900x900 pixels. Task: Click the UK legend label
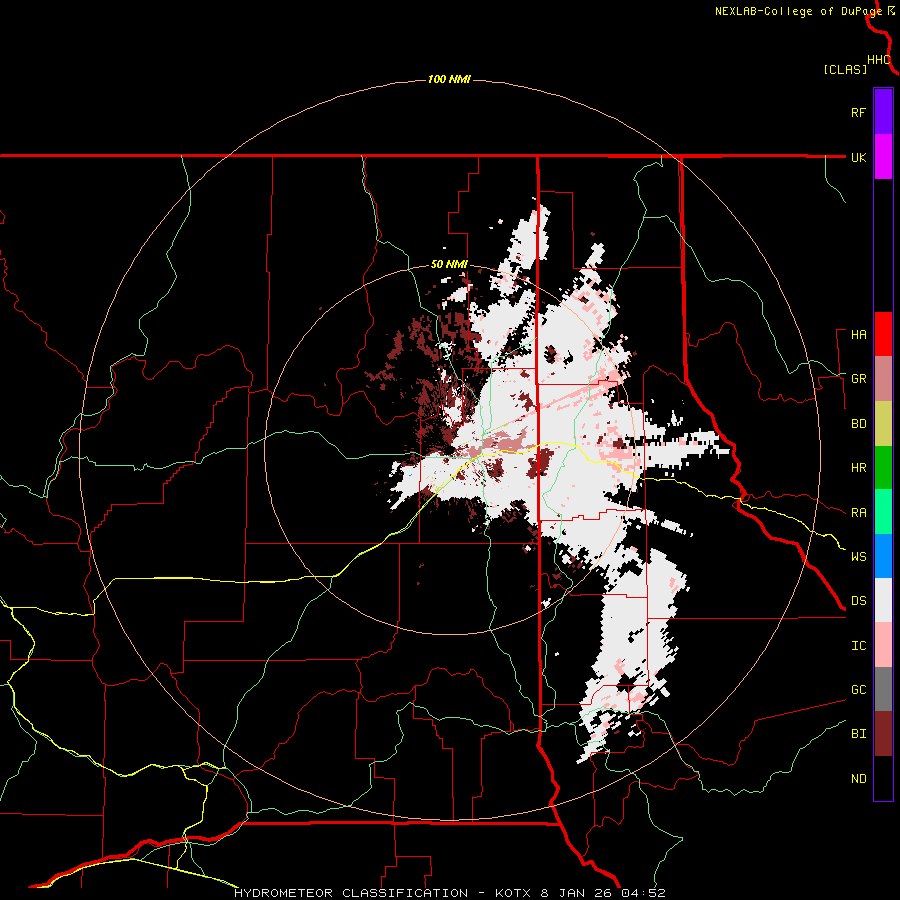click(858, 157)
